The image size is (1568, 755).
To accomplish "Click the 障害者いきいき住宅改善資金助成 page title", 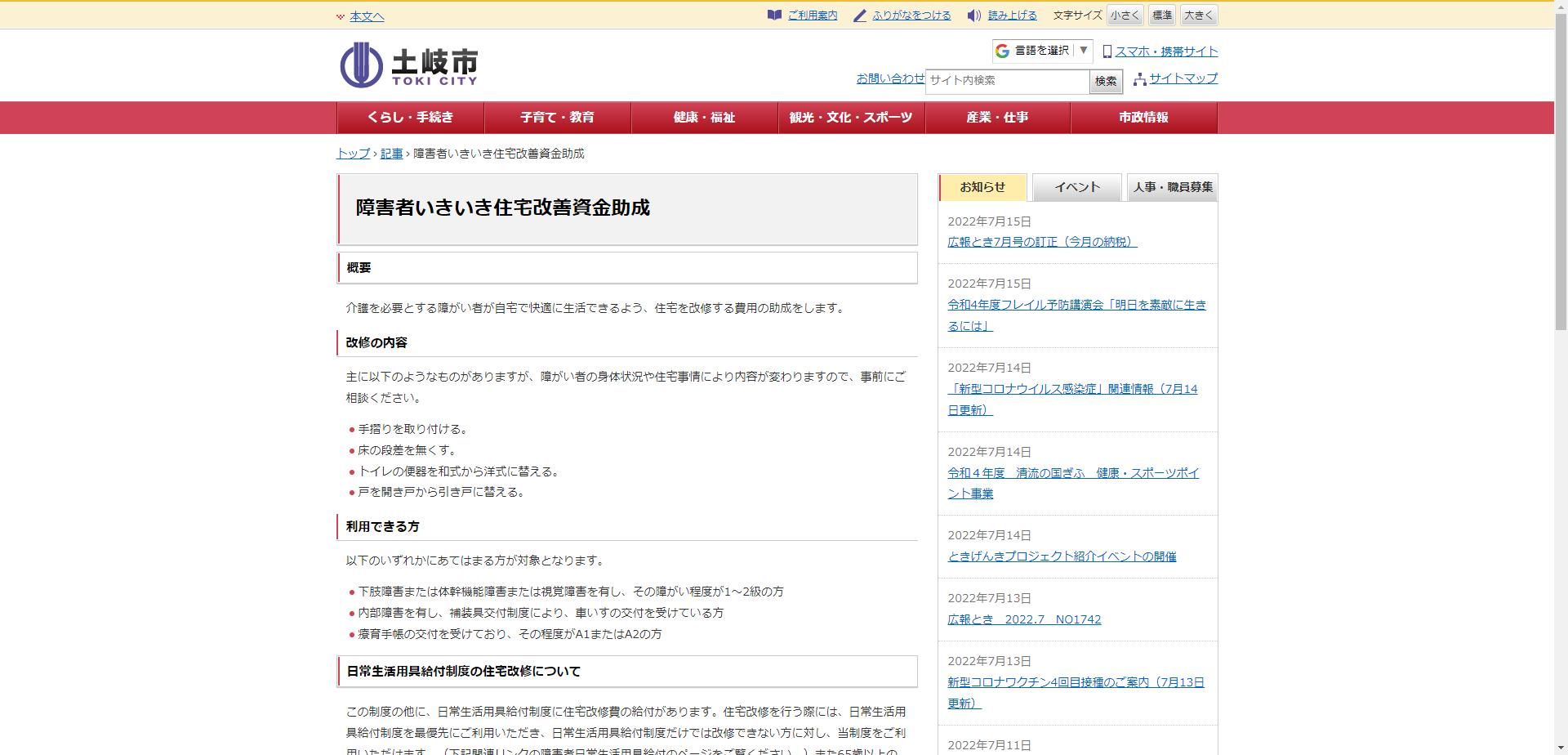I will pyautogui.click(x=502, y=208).
